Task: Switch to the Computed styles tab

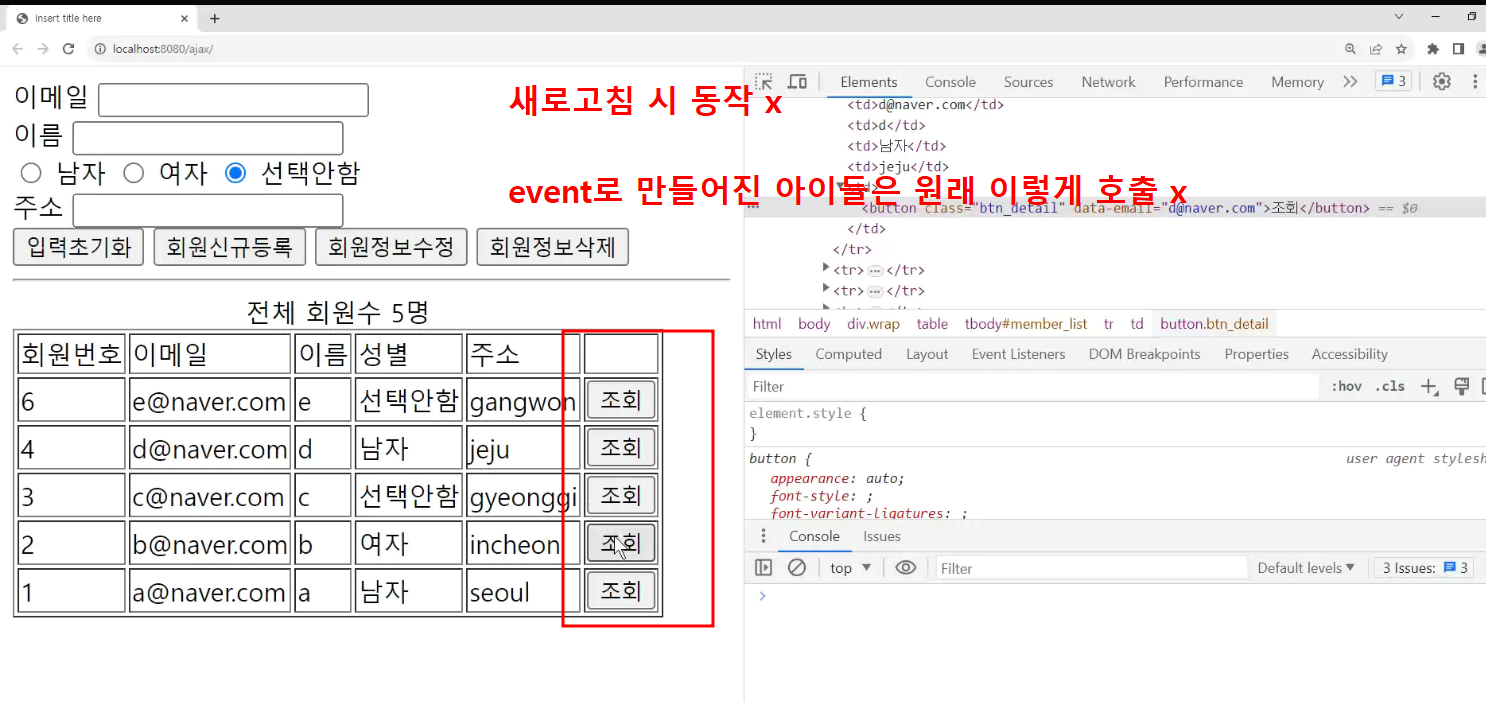Action: (x=848, y=354)
